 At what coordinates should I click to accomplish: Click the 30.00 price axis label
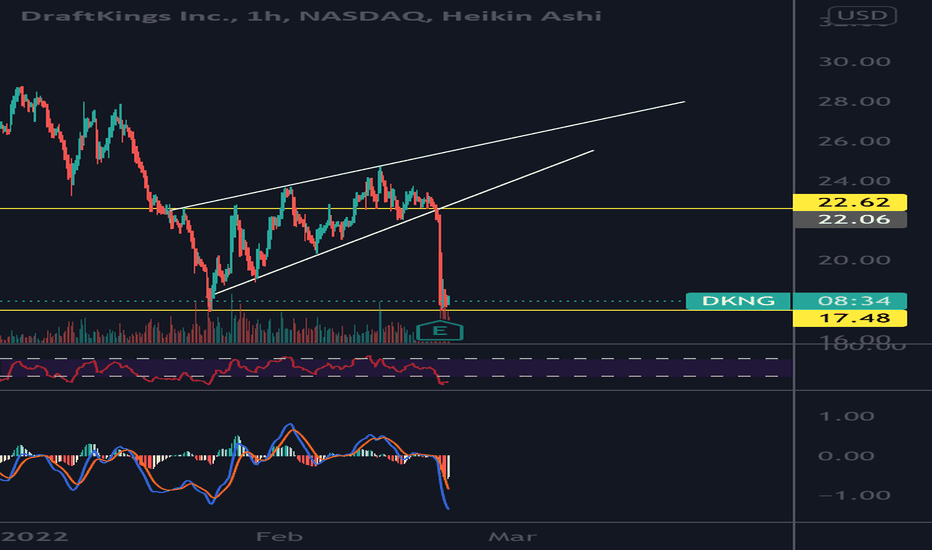point(854,61)
